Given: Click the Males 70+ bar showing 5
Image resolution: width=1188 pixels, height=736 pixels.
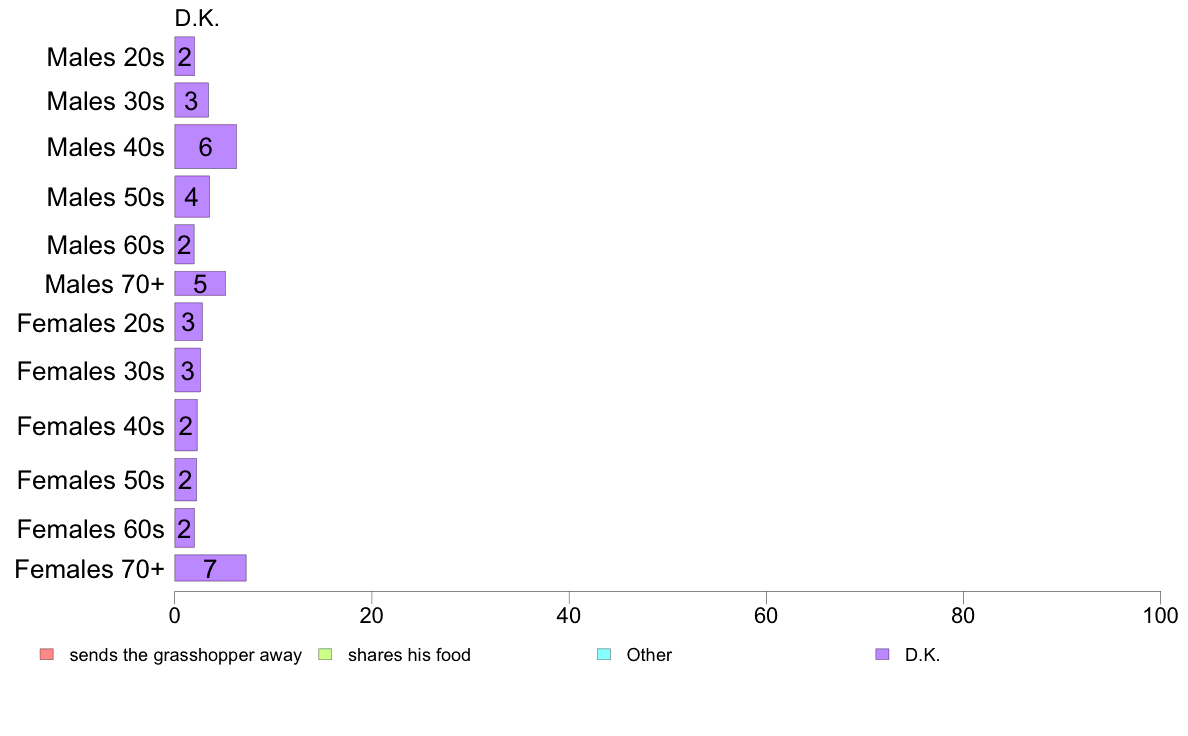Looking at the screenshot, I should pyautogui.click(x=200, y=283).
